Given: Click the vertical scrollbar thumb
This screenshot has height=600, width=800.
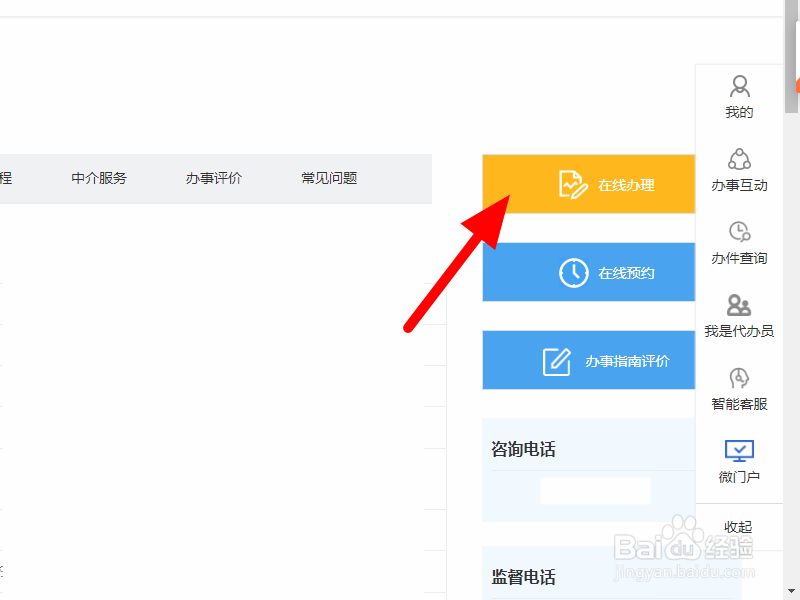Looking at the screenshot, I should click(791, 56).
